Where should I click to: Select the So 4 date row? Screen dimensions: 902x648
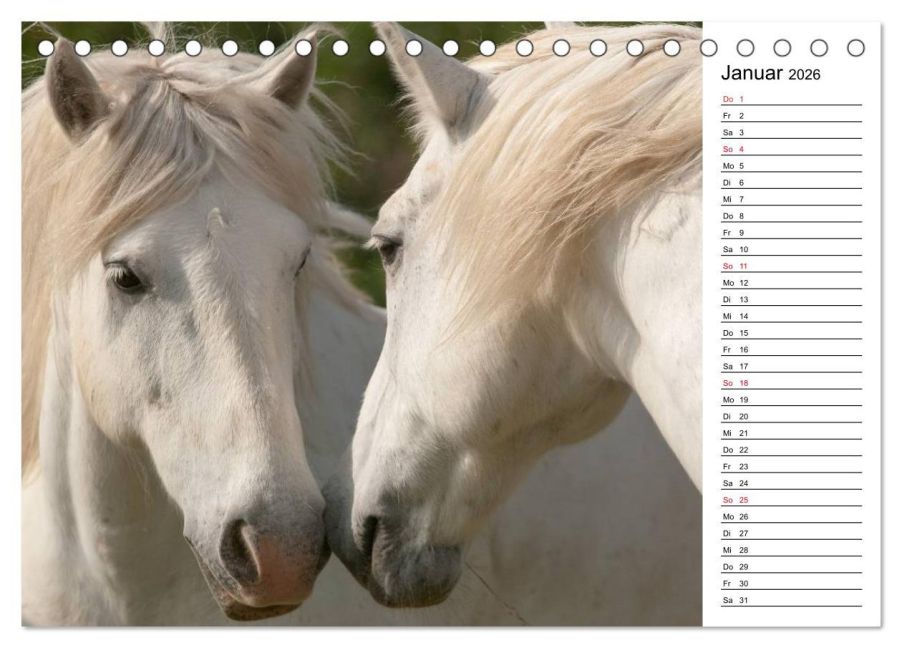click(792, 149)
